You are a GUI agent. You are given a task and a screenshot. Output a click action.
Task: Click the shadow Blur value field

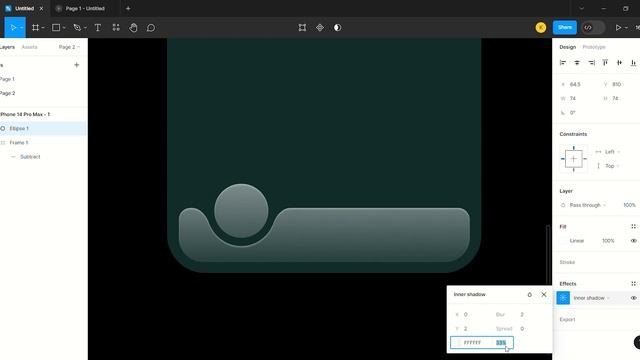pos(522,314)
